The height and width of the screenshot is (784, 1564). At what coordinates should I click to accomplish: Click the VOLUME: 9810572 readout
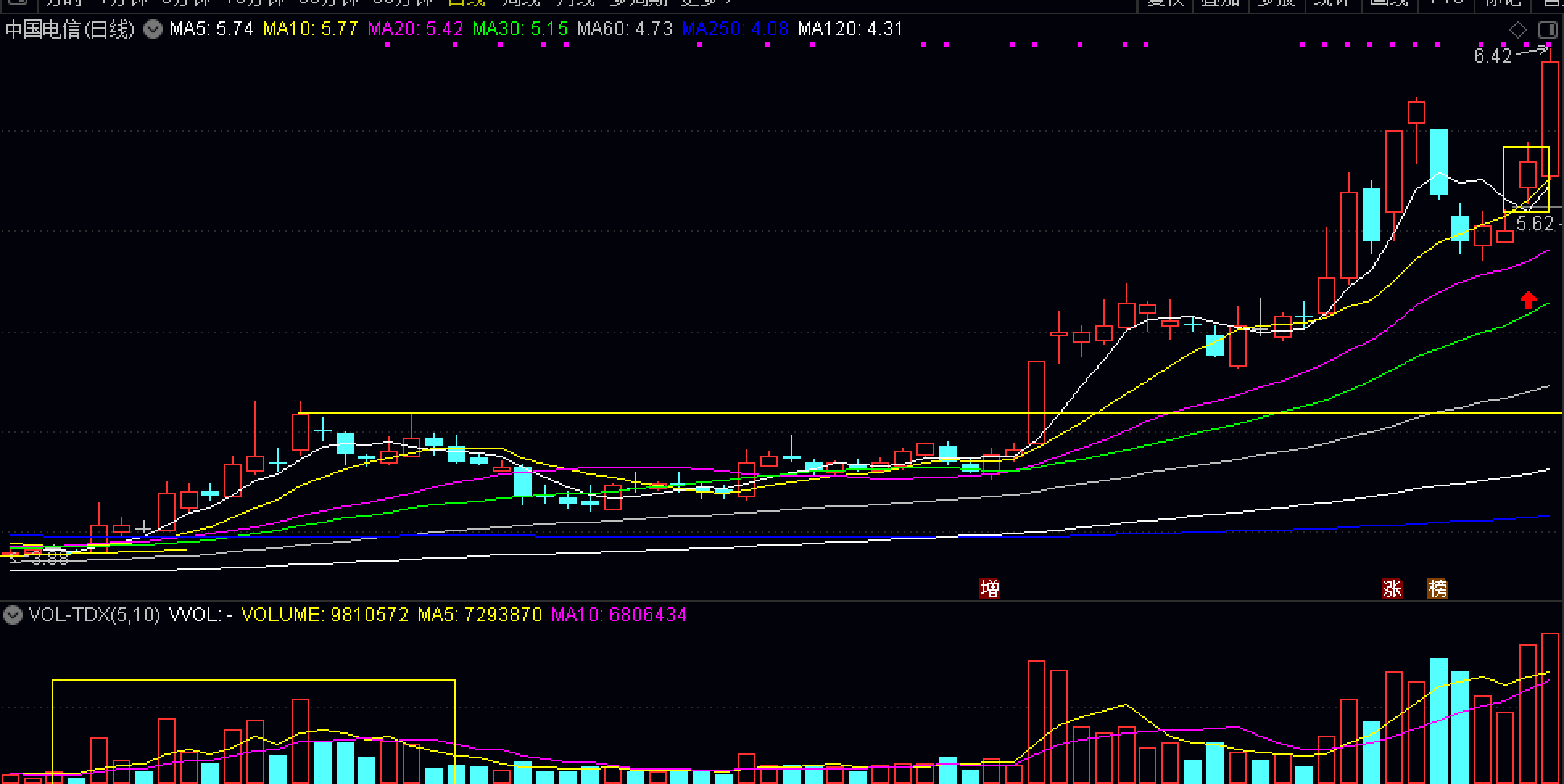tap(325, 615)
